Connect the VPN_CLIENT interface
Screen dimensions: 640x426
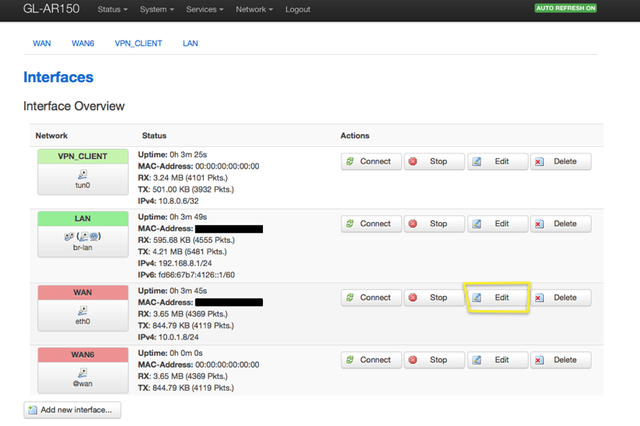coord(371,162)
